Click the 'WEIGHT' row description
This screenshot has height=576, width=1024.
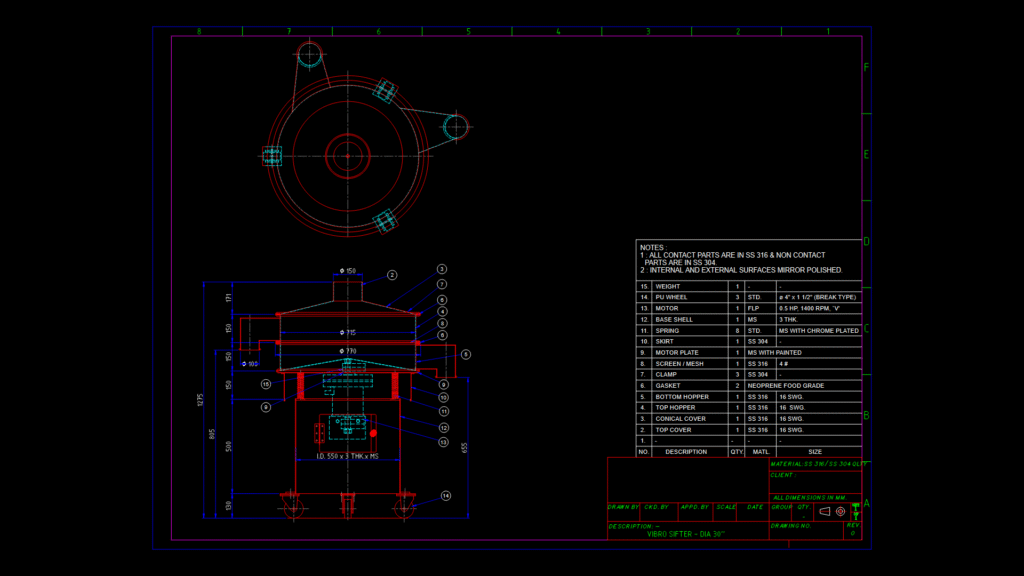click(x=667, y=287)
